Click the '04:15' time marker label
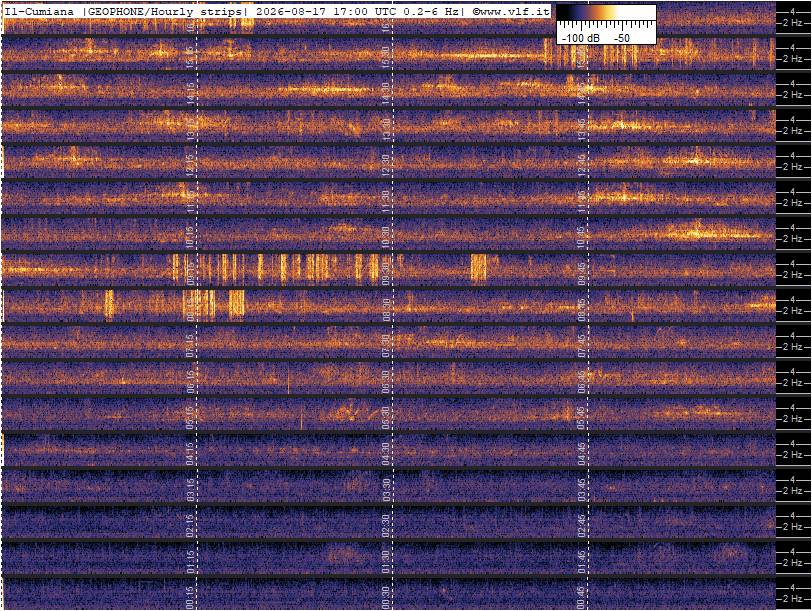812x611 pixels. (190, 452)
